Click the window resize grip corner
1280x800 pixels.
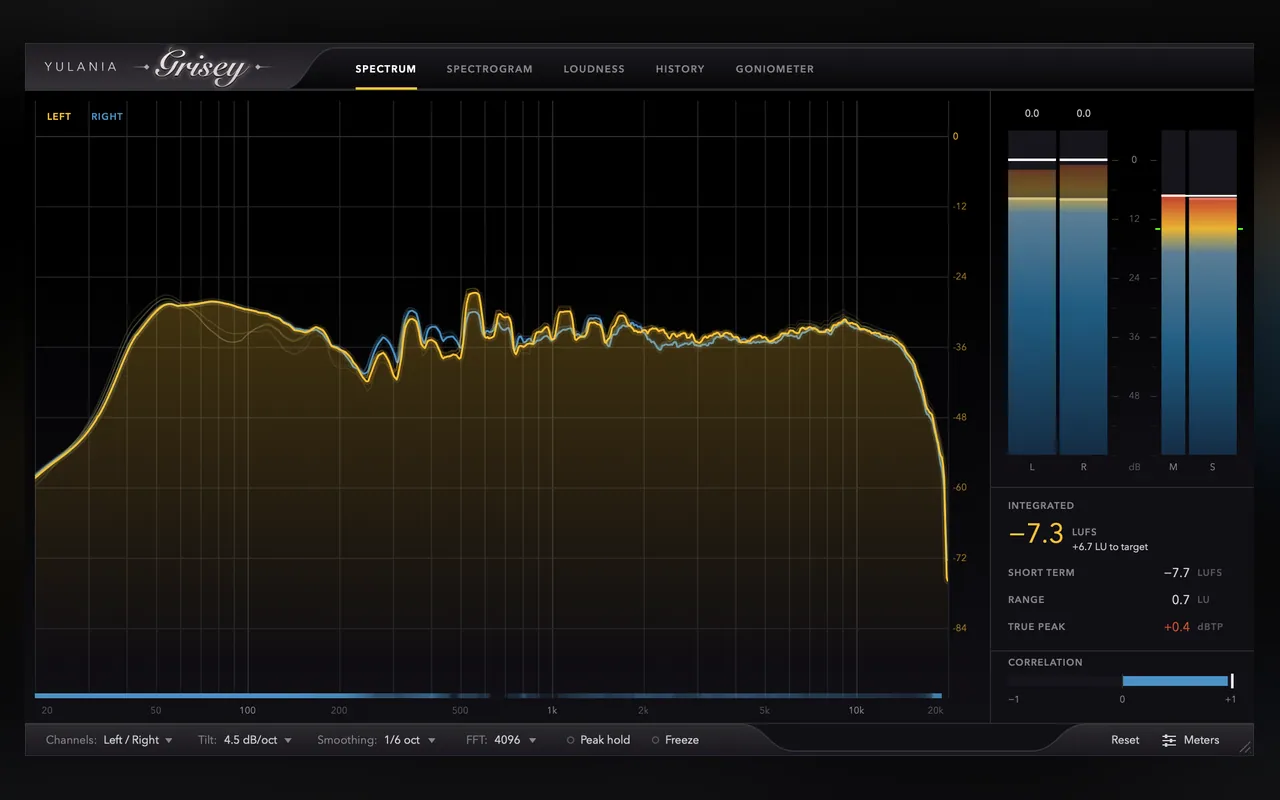pos(1245,747)
